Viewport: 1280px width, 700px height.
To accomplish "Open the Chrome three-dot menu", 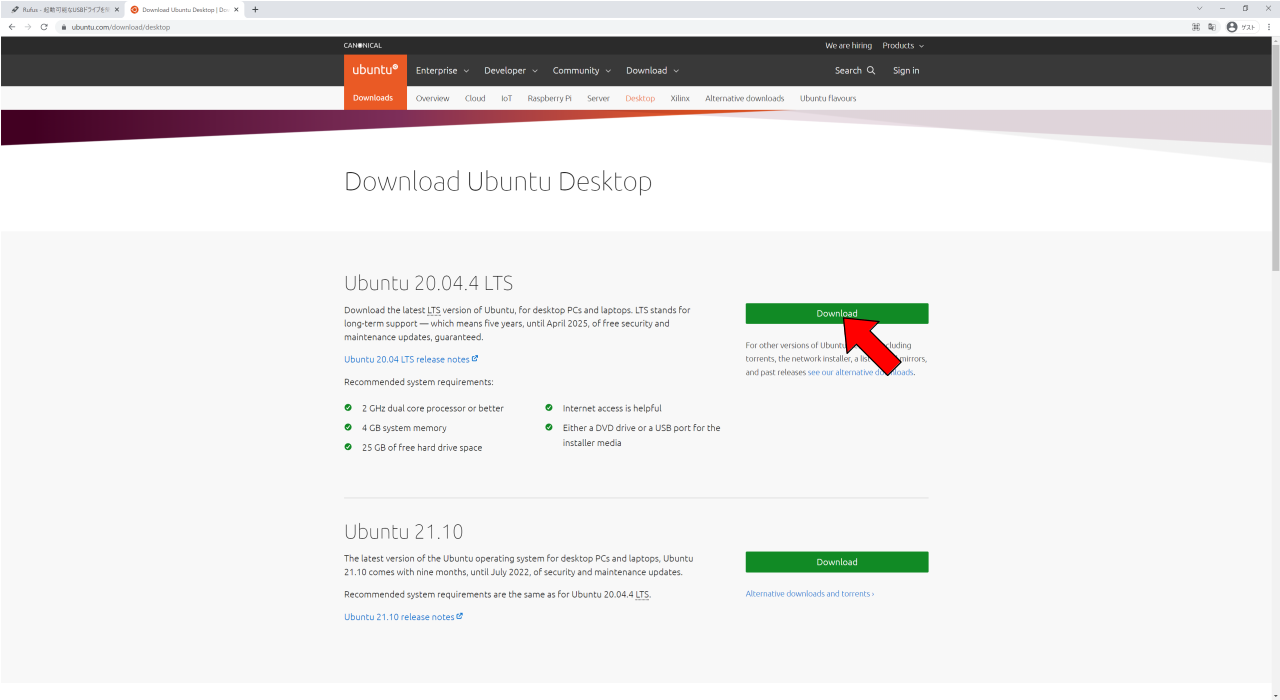I will [1268, 27].
